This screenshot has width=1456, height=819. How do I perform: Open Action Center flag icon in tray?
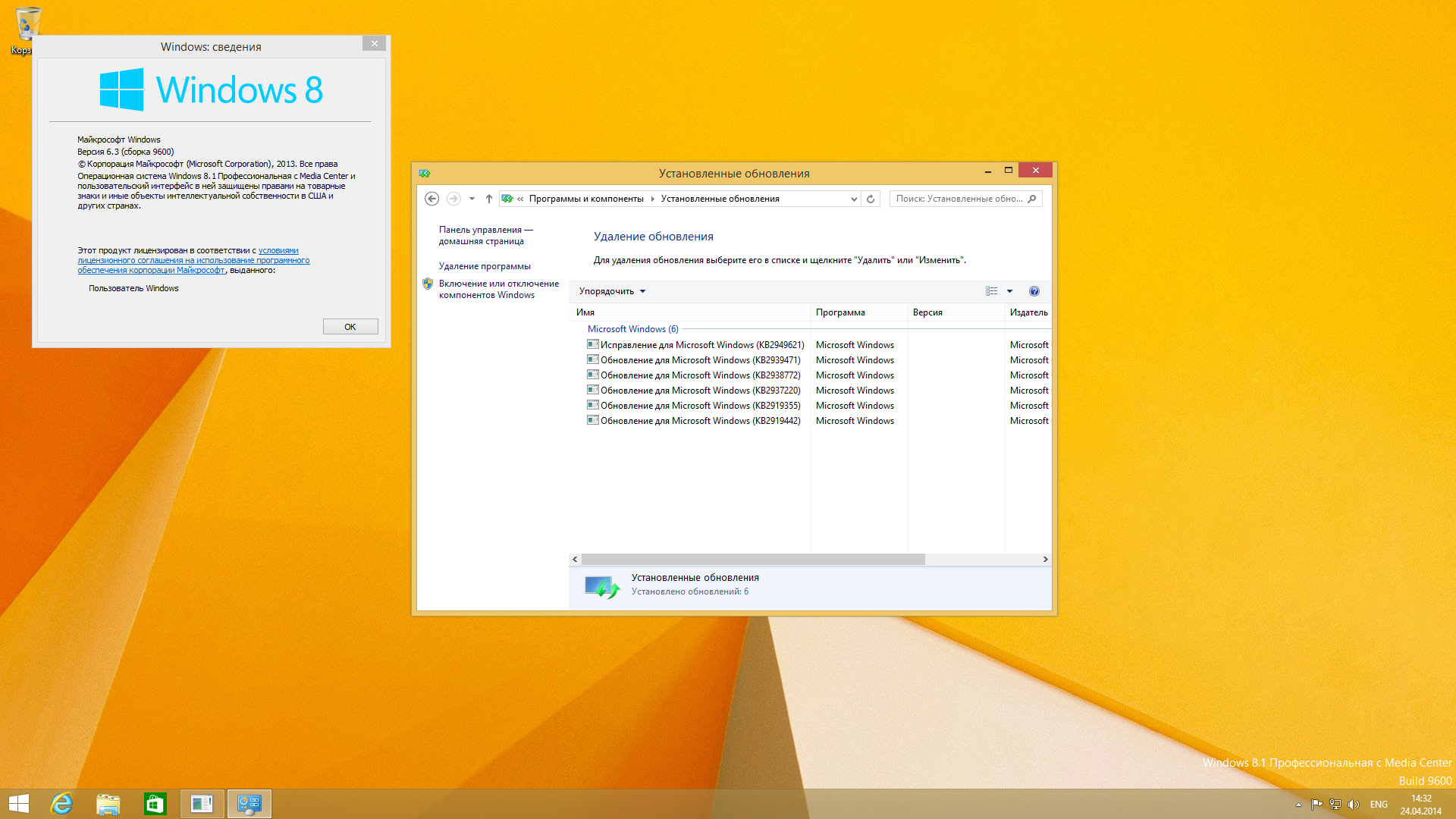tap(1316, 805)
